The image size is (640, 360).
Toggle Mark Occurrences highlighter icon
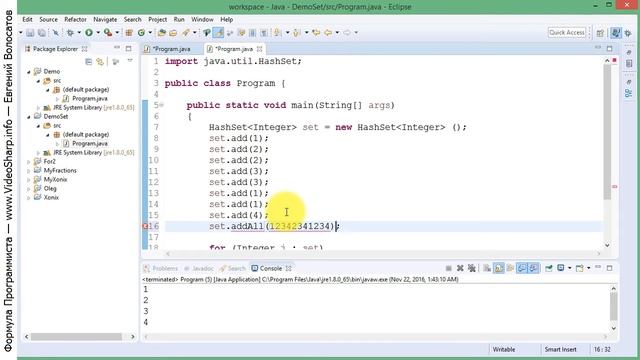click(x=218, y=33)
